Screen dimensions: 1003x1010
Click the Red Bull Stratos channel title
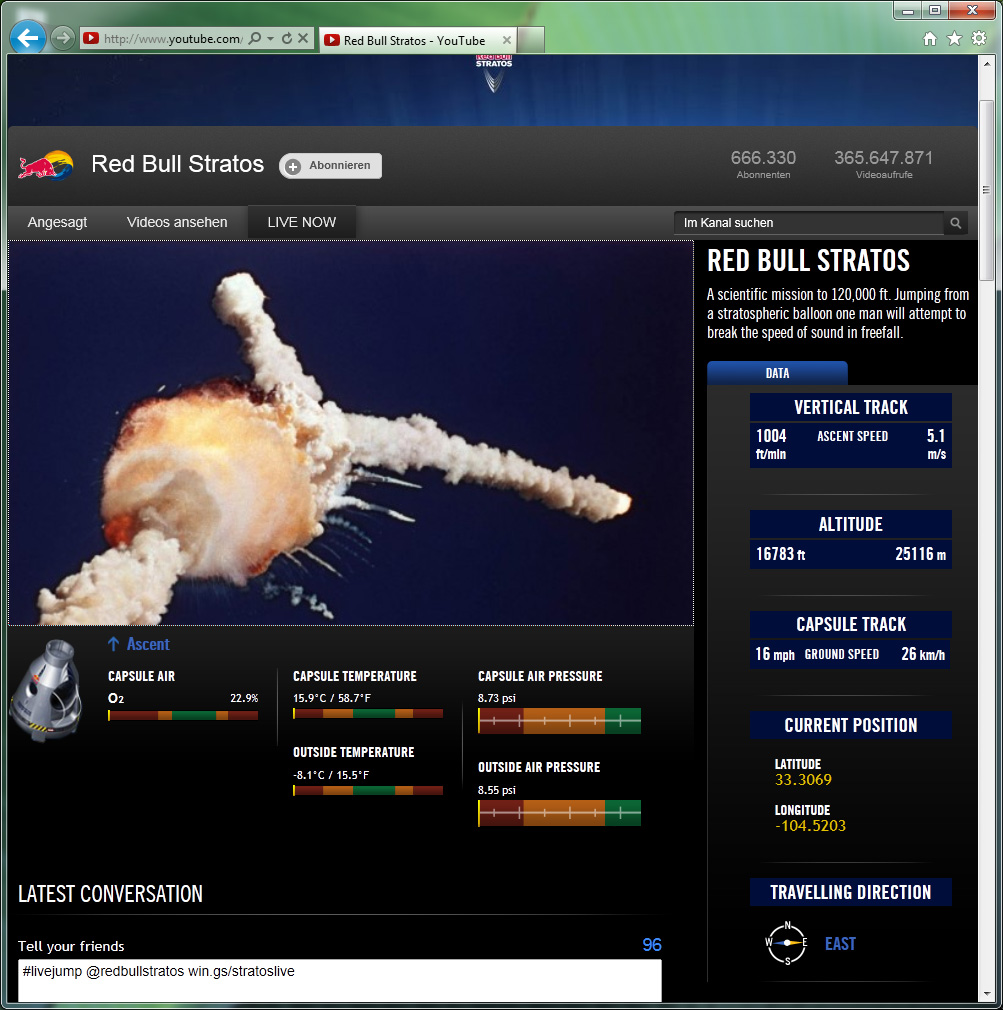177,164
